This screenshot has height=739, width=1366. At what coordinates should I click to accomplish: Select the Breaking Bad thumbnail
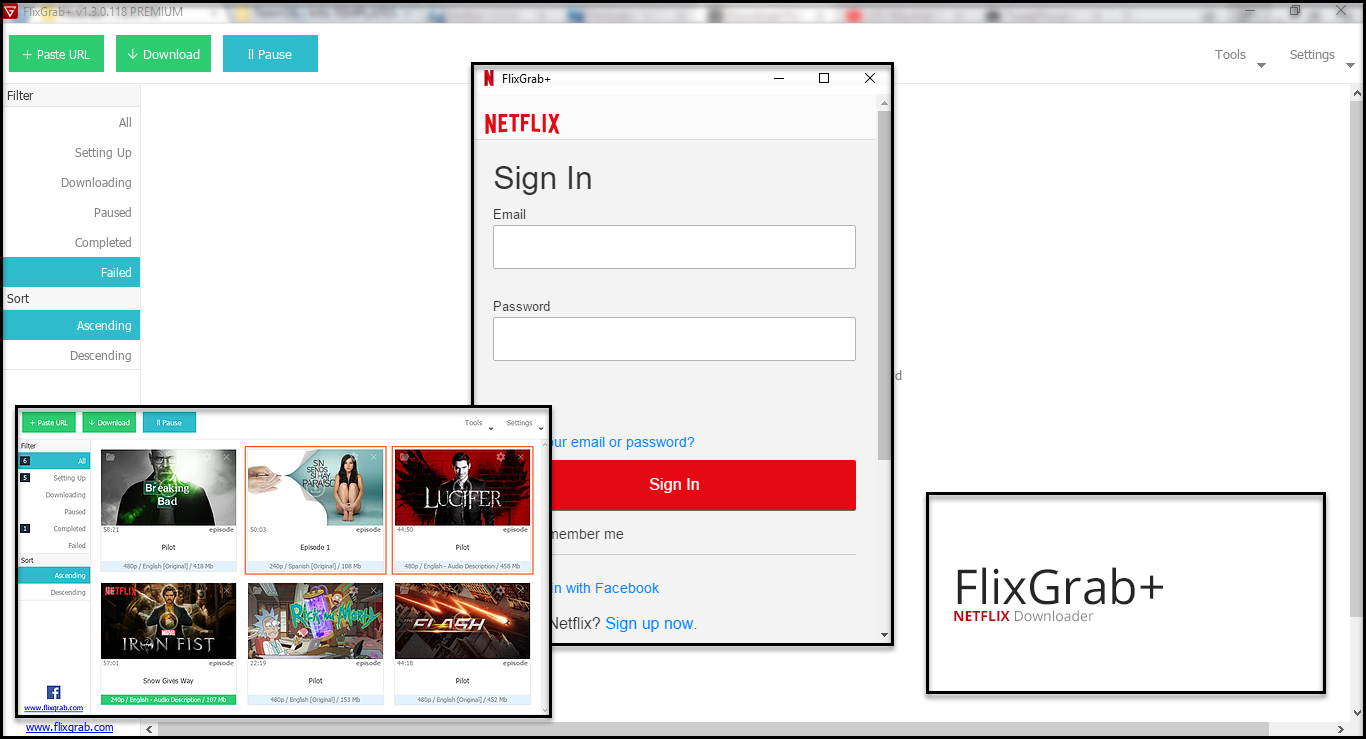coord(169,487)
